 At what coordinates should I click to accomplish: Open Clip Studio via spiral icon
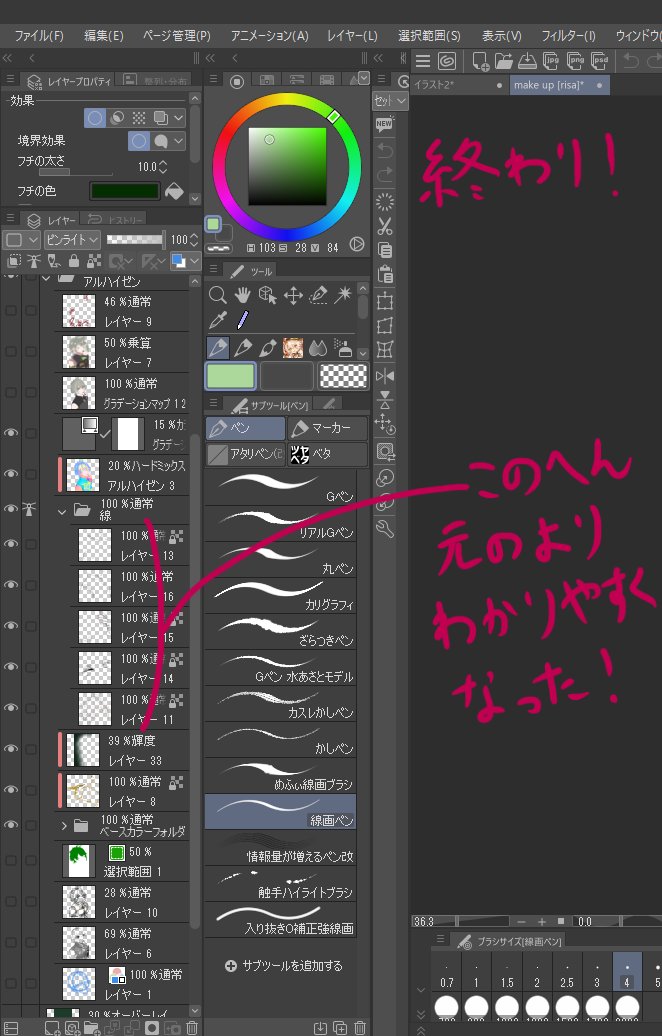point(447,61)
